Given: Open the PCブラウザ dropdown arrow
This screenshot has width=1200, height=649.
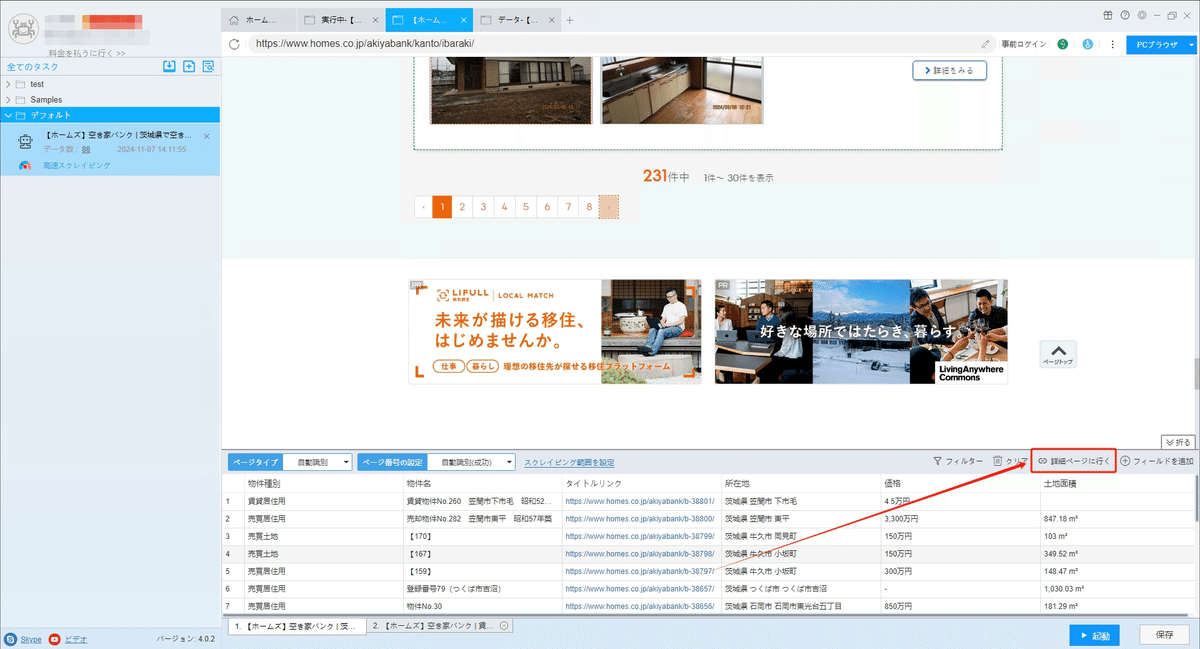Looking at the screenshot, I should [x=1191, y=44].
